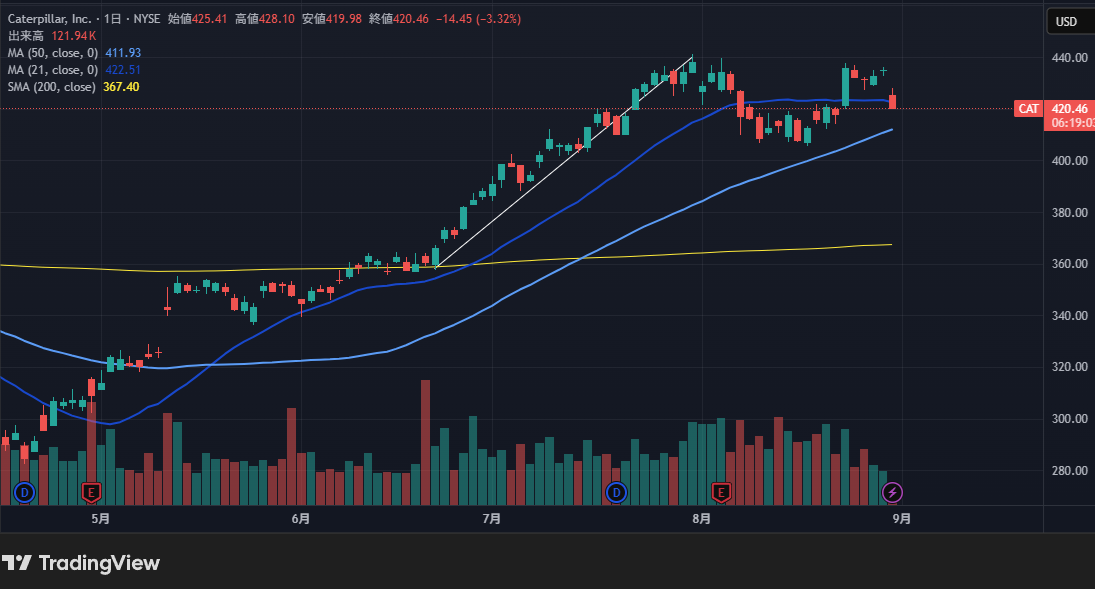Click the 出来高 volume legend

click(26, 36)
